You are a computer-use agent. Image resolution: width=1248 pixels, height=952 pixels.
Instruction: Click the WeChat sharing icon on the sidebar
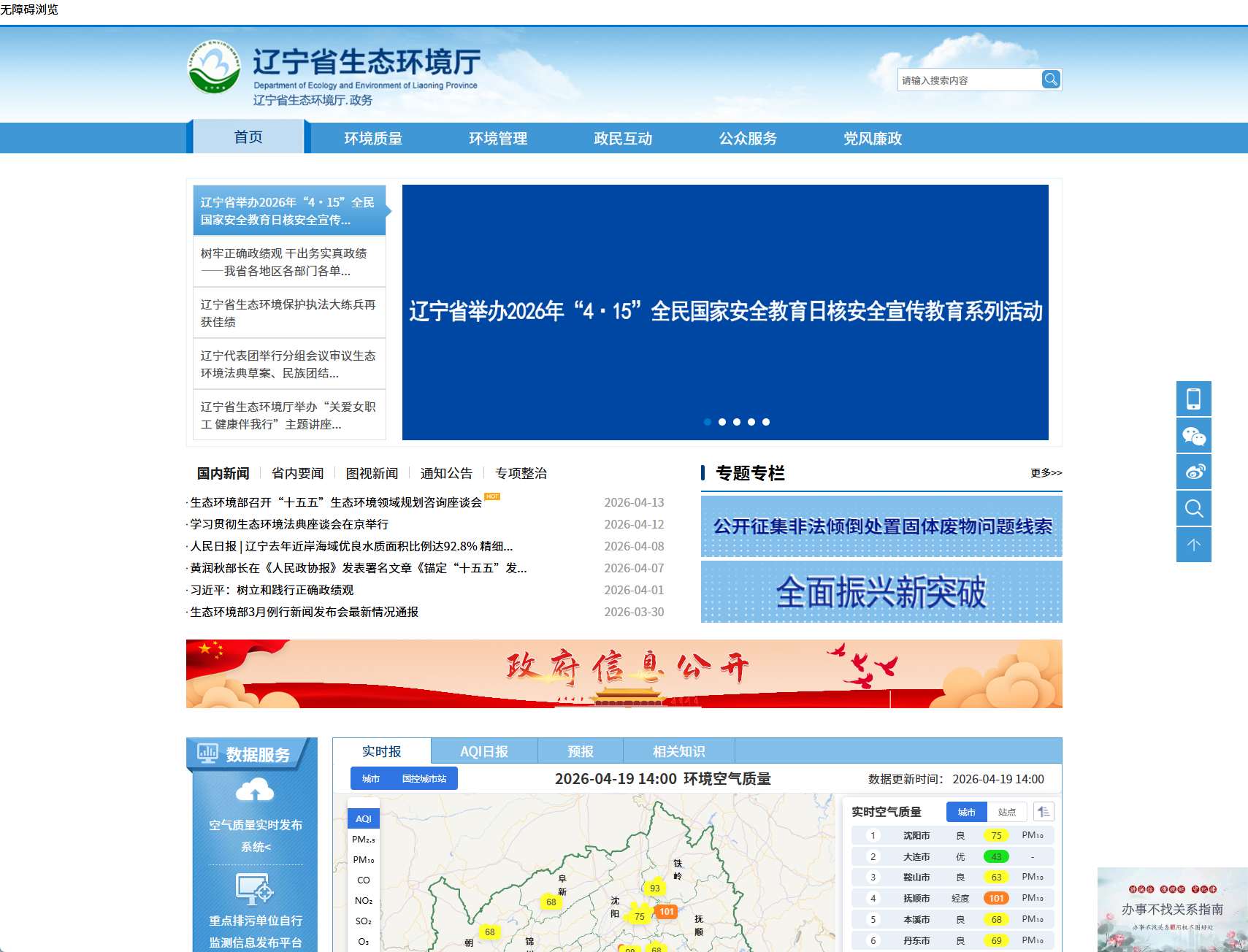tap(1193, 435)
